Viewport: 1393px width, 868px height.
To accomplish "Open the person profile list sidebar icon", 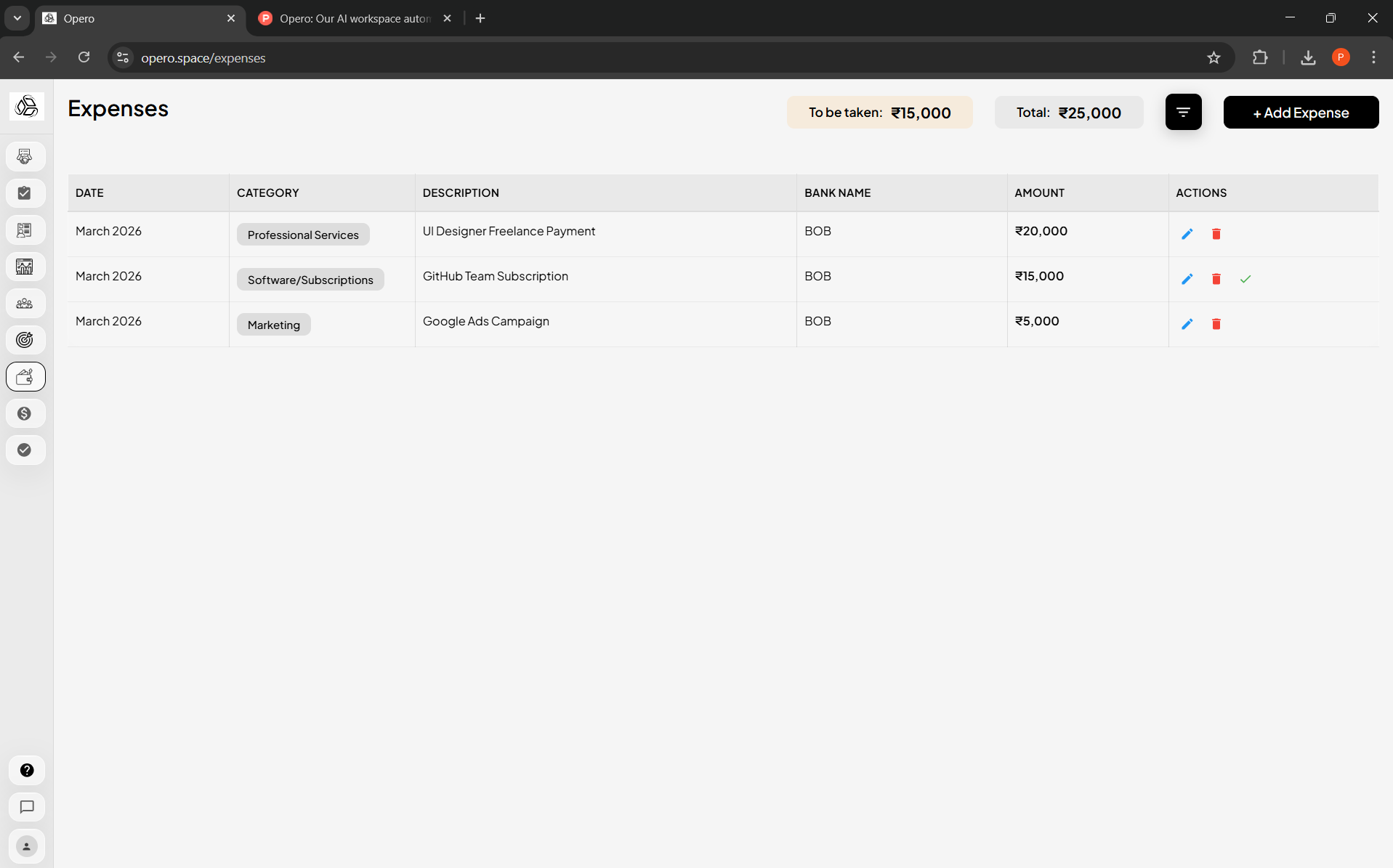I will tap(25, 230).
